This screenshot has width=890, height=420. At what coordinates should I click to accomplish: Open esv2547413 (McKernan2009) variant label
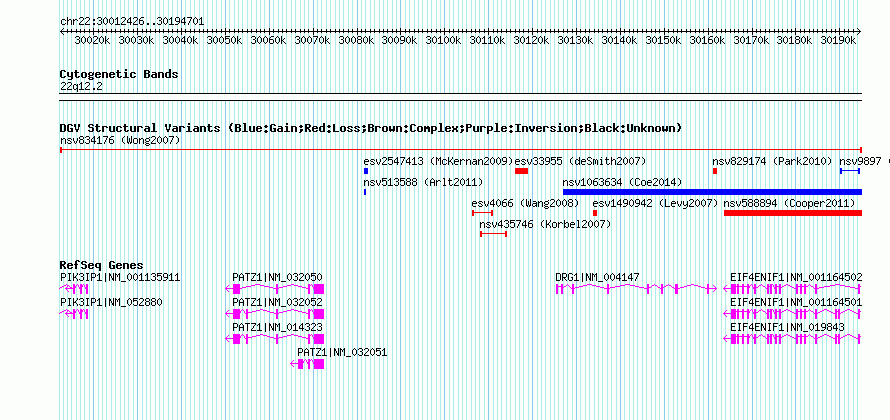point(438,161)
